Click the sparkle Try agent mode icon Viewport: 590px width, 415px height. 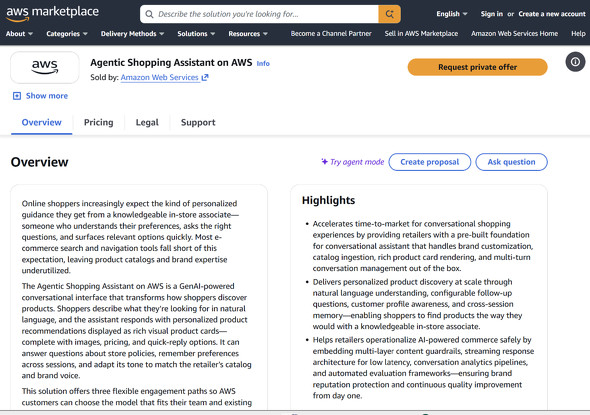(x=324, y=162)
